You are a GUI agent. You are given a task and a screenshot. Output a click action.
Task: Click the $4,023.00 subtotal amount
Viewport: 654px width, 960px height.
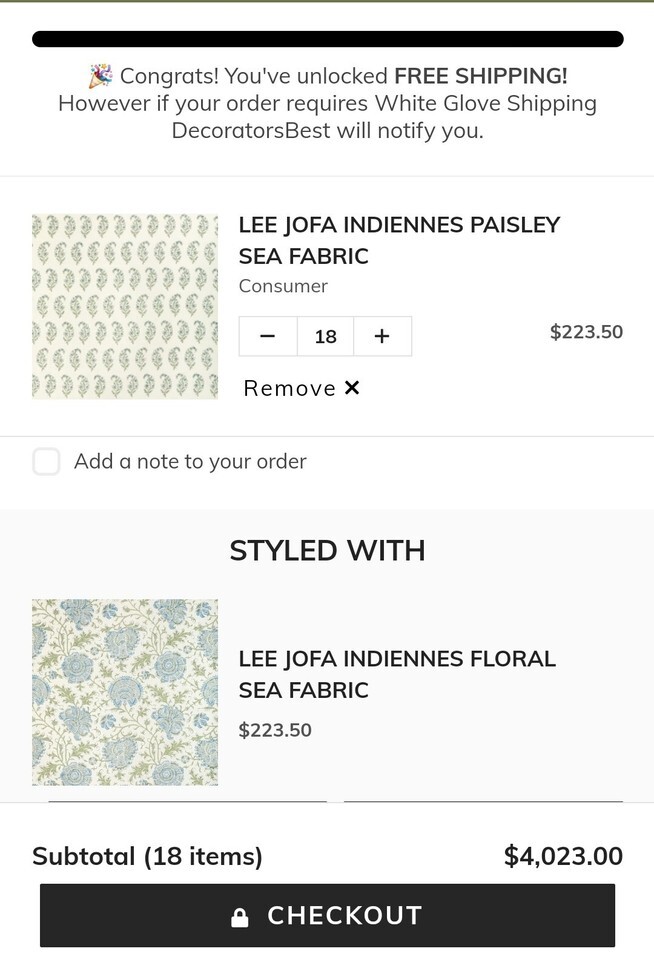coord(563,856)
